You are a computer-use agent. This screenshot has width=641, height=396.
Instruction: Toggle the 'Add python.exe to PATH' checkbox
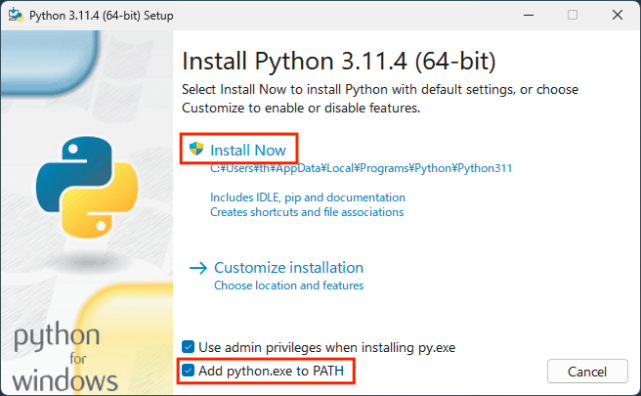tap(188, 371)
